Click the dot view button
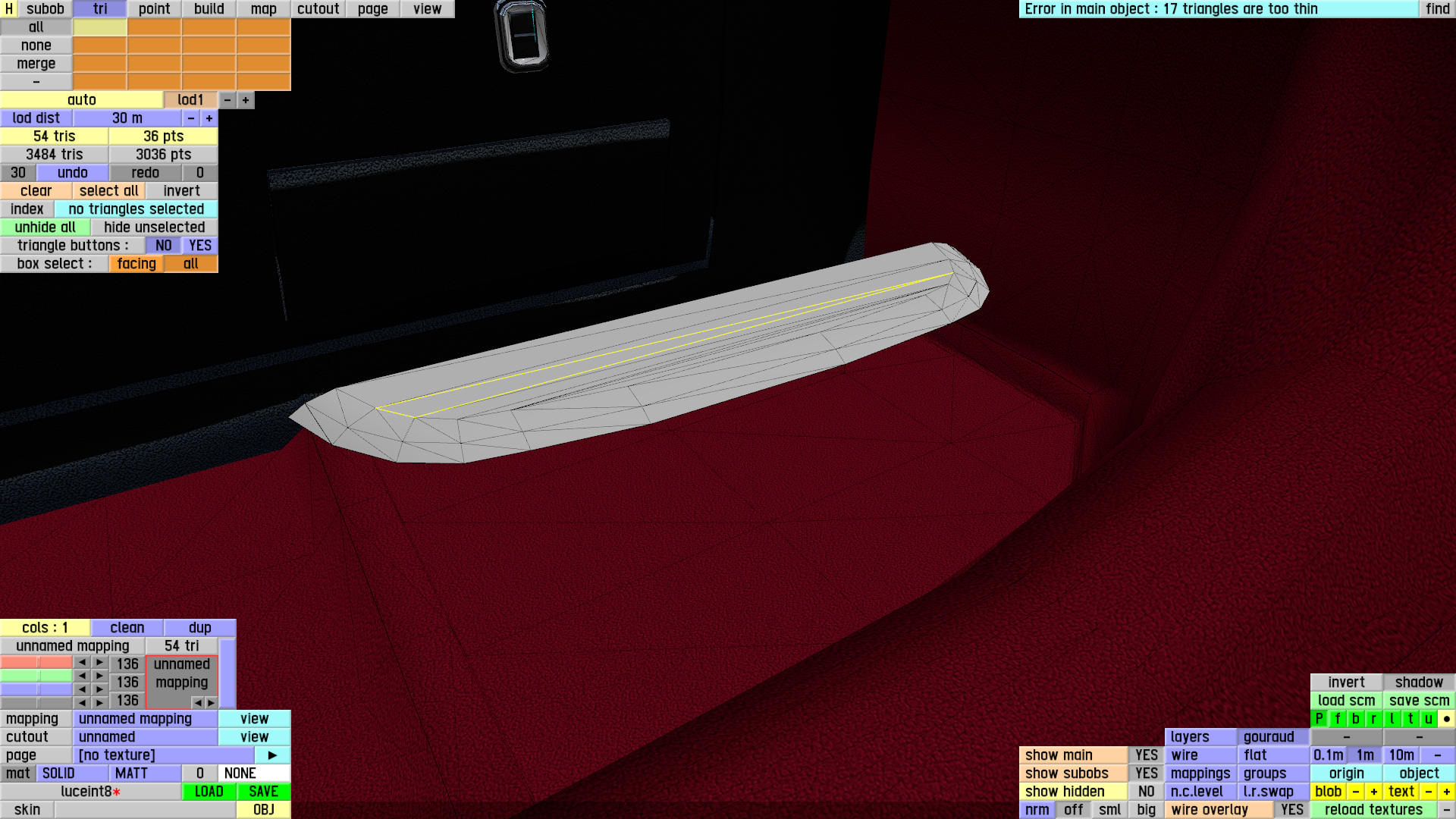 [x=1446, y=719]
